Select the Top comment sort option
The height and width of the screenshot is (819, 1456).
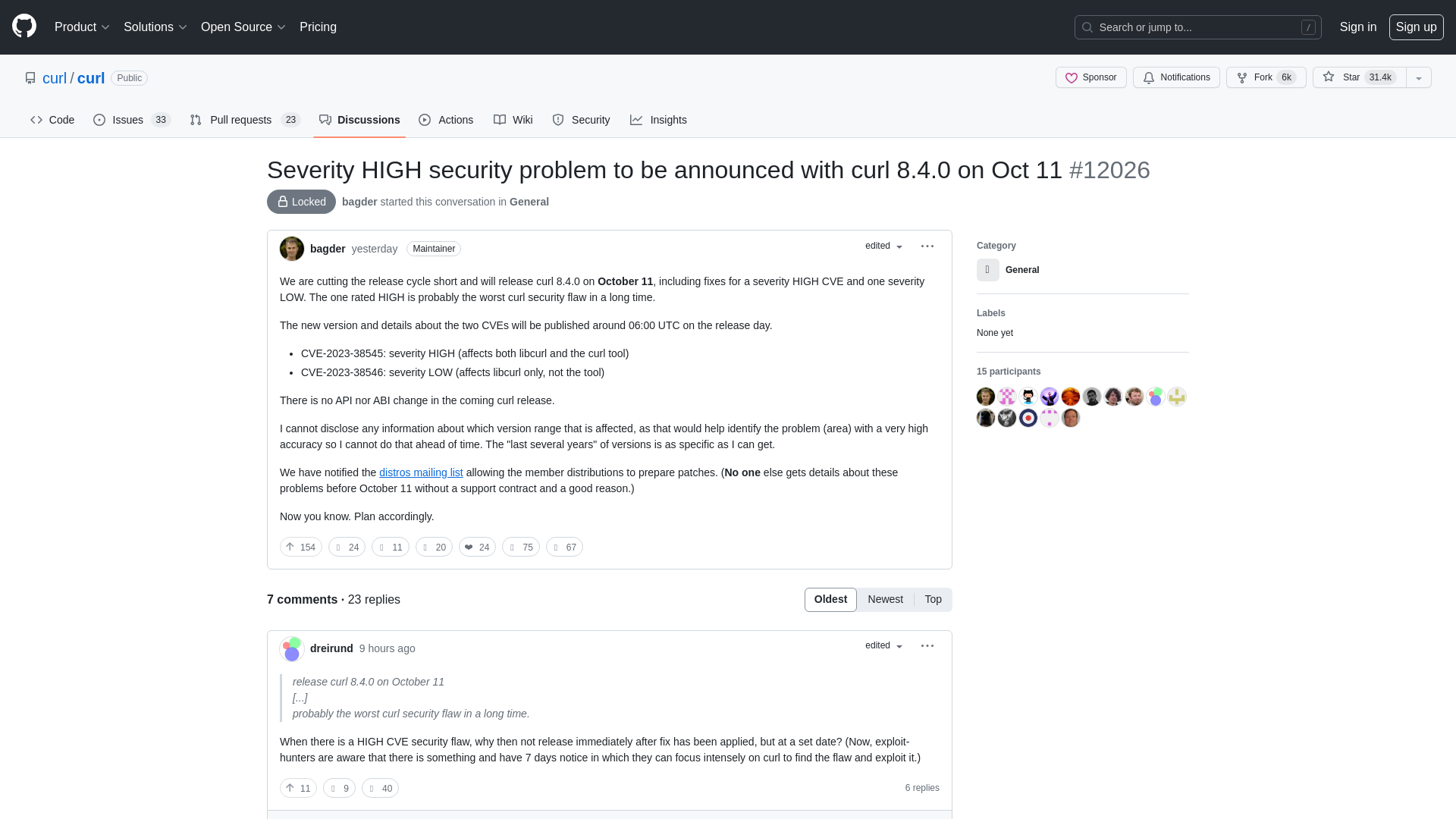(x=934, y=599)
